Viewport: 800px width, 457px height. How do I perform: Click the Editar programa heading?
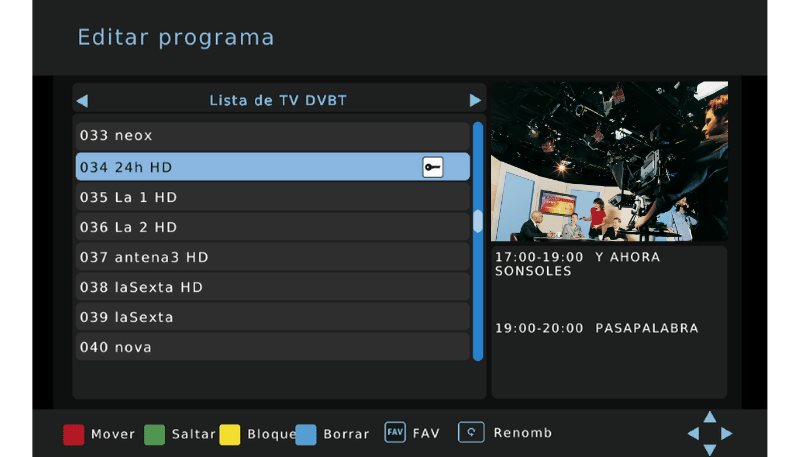click(176, 38)
